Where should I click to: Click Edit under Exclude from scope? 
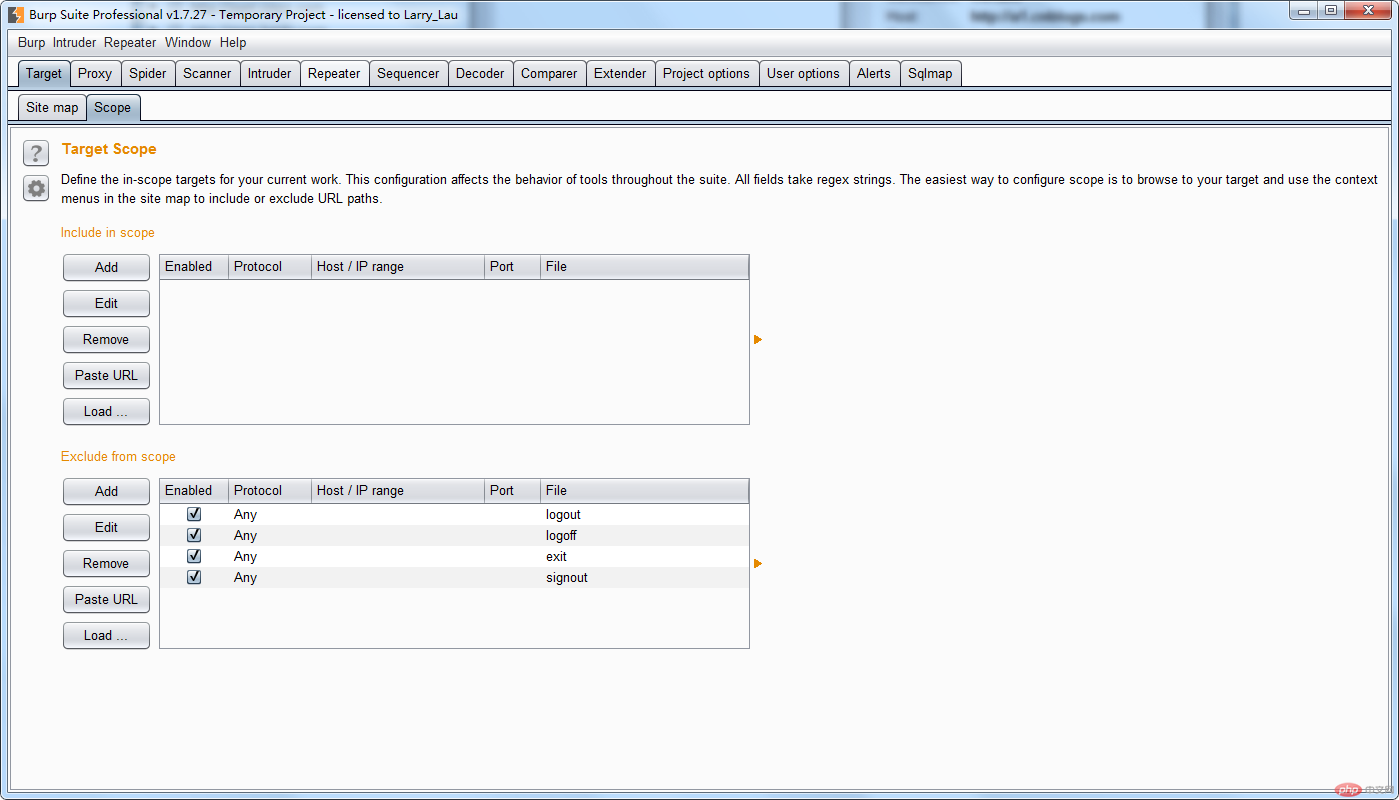point(106,527)
